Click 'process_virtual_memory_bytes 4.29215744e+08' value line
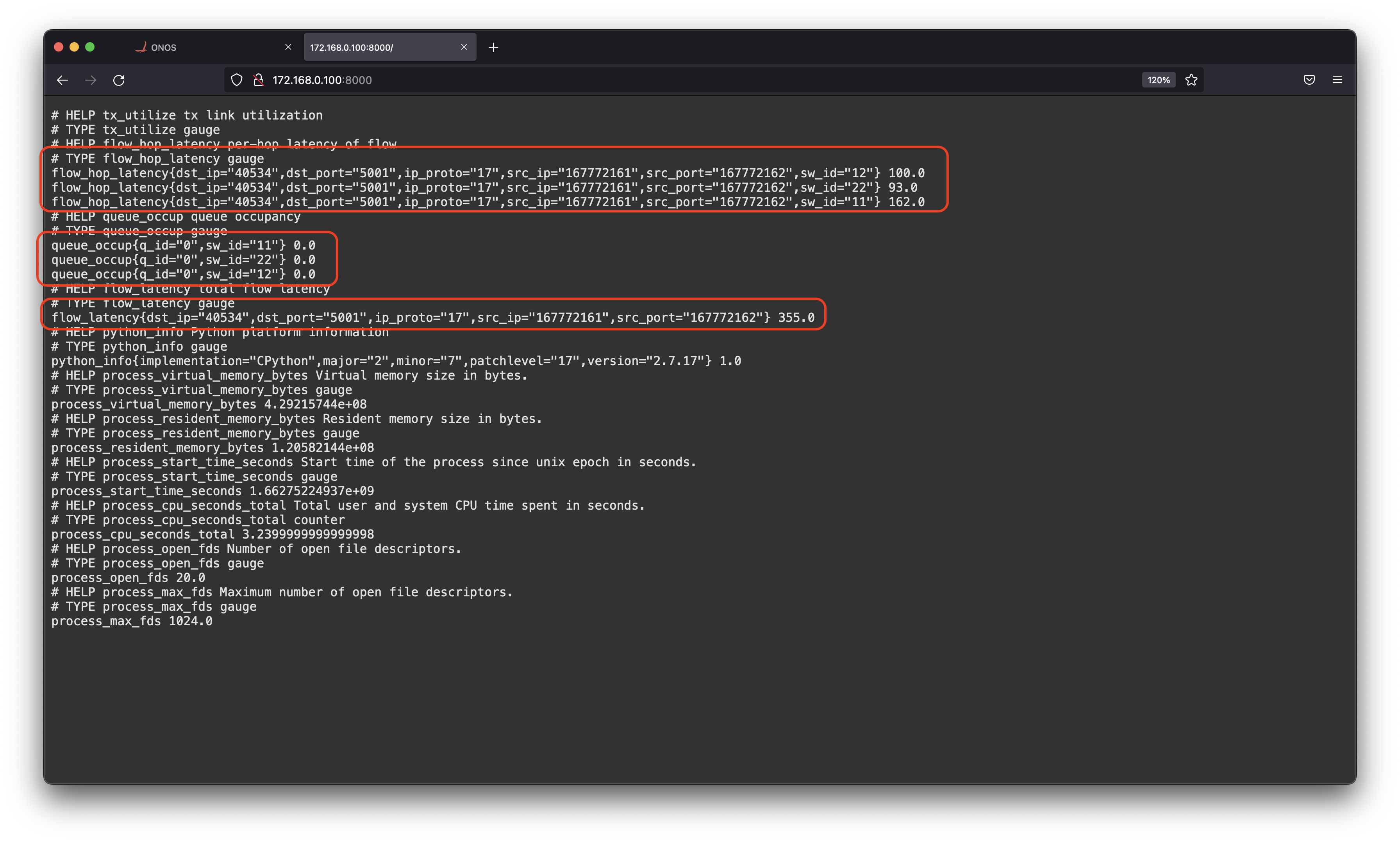 [x=209, y=405]
